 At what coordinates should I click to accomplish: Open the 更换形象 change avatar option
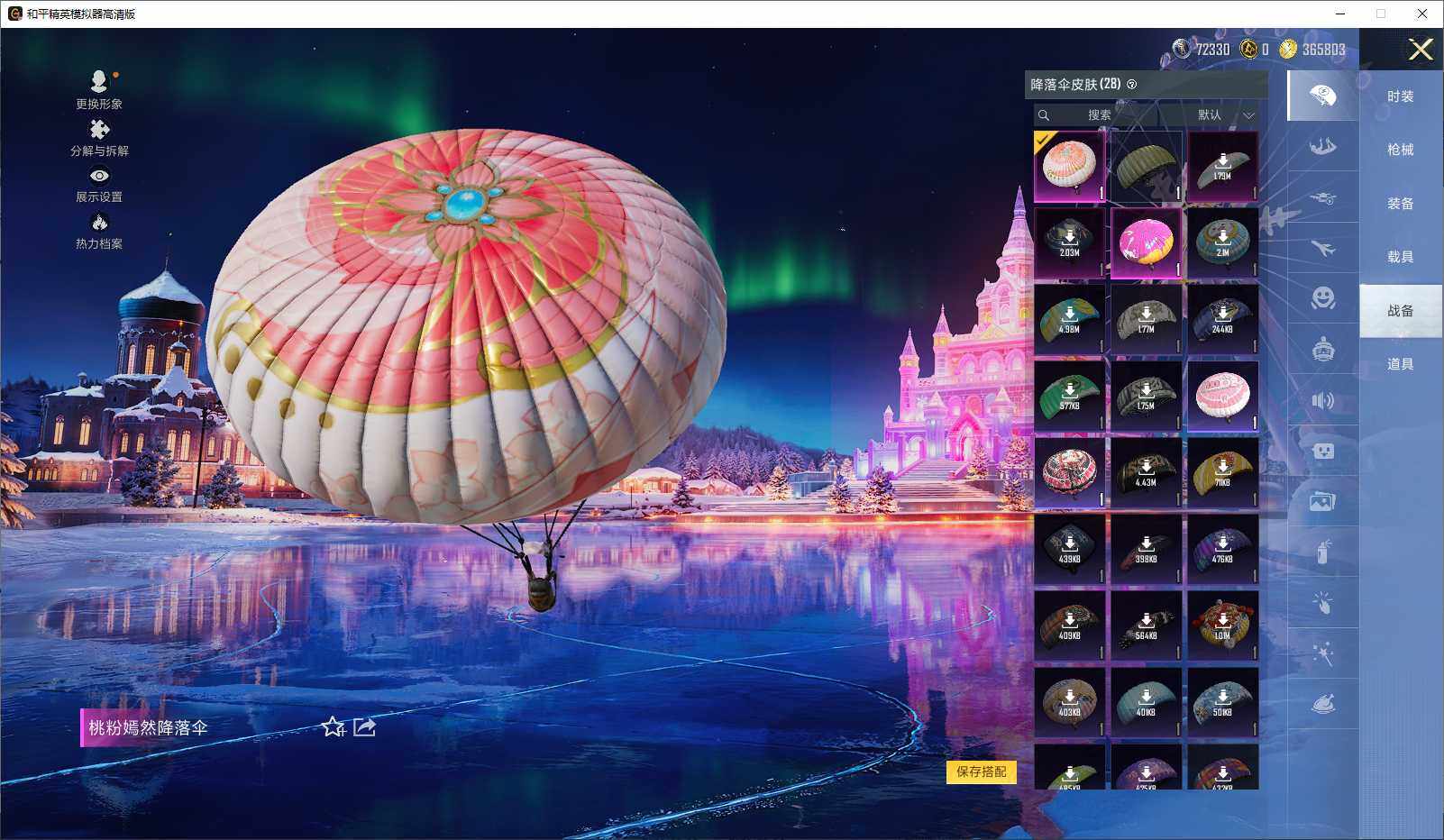(x=99, y=90)
